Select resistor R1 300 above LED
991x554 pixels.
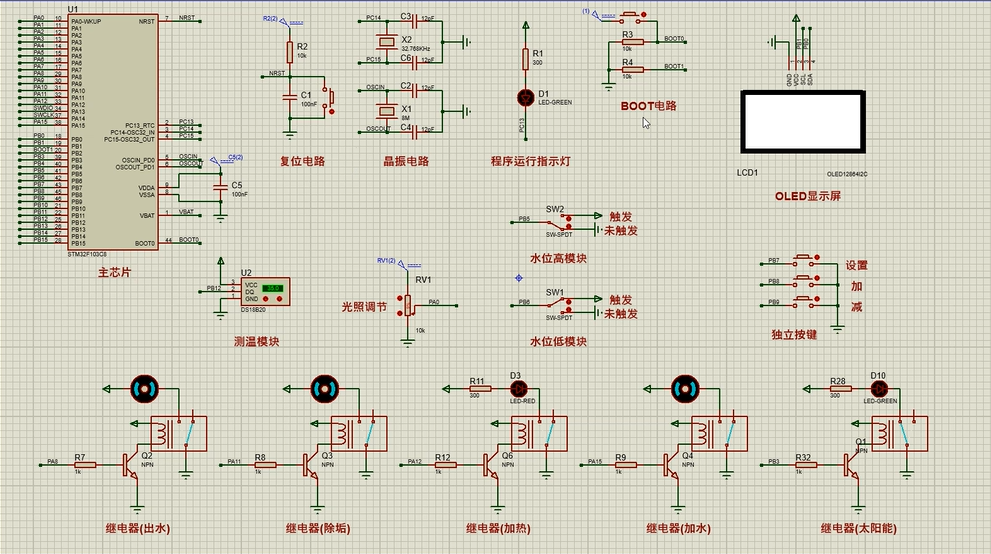click(525, 59)
